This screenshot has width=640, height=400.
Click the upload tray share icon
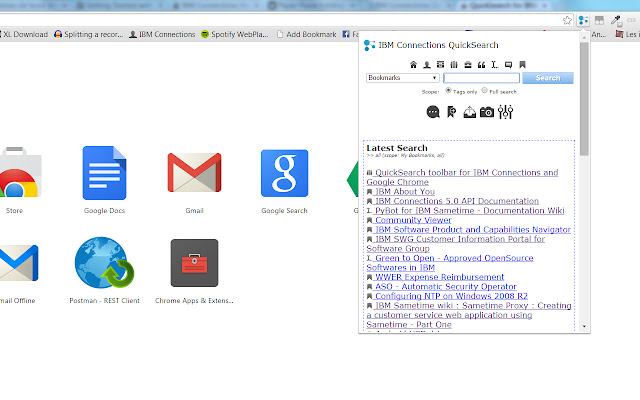point(469,112)
